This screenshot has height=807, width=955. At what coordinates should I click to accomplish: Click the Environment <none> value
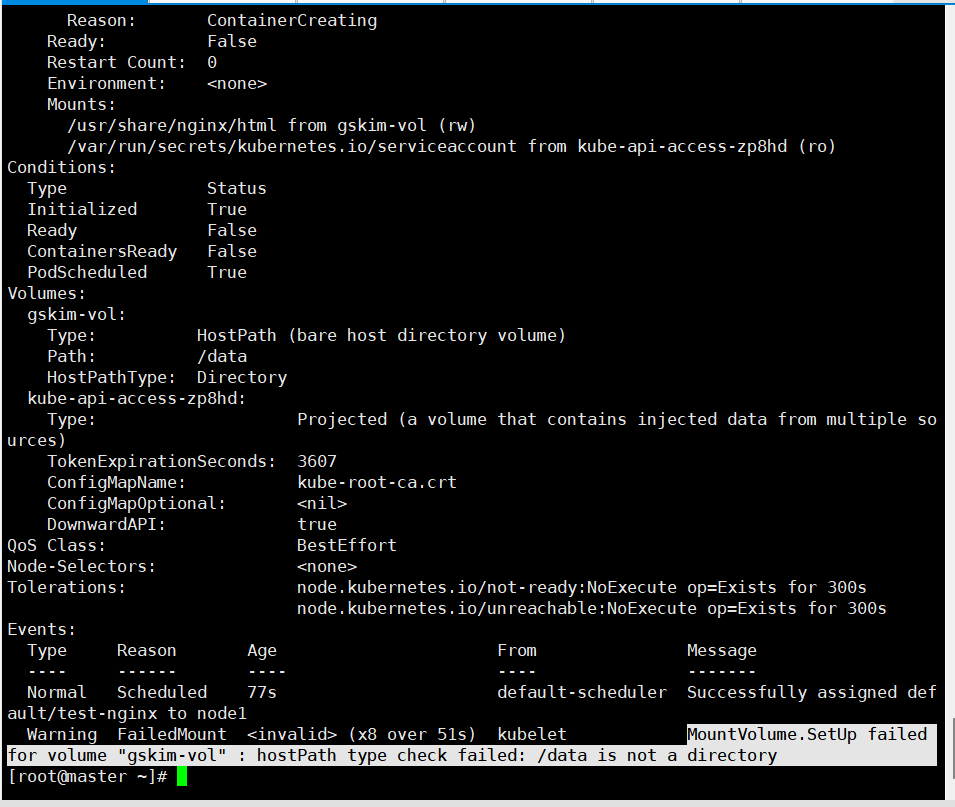237,83
